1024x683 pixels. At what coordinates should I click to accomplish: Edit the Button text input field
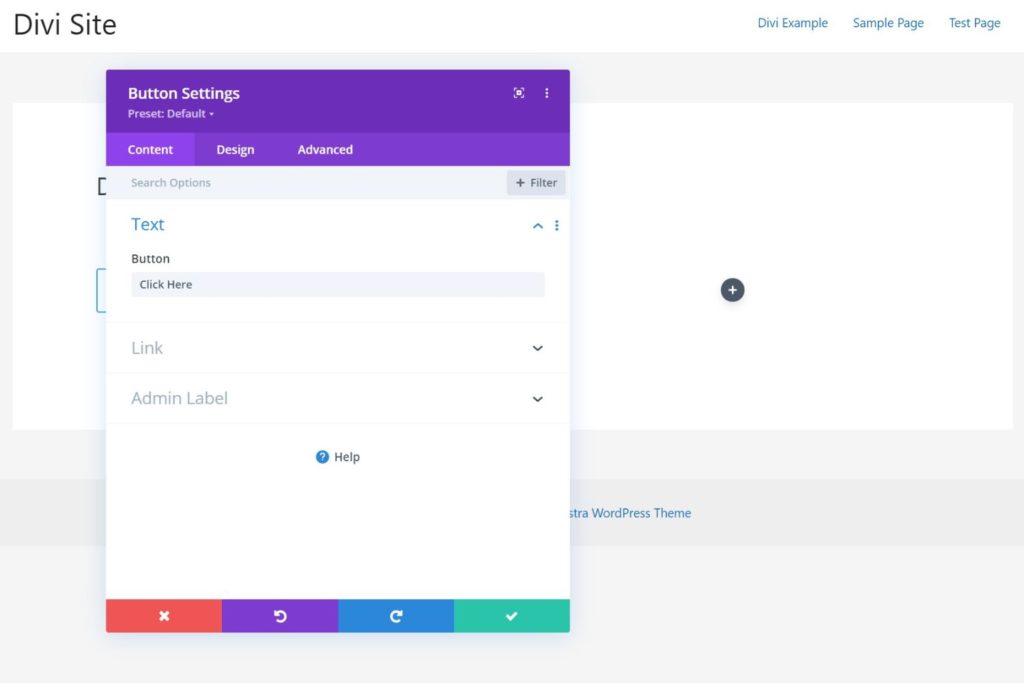point(340,285)
